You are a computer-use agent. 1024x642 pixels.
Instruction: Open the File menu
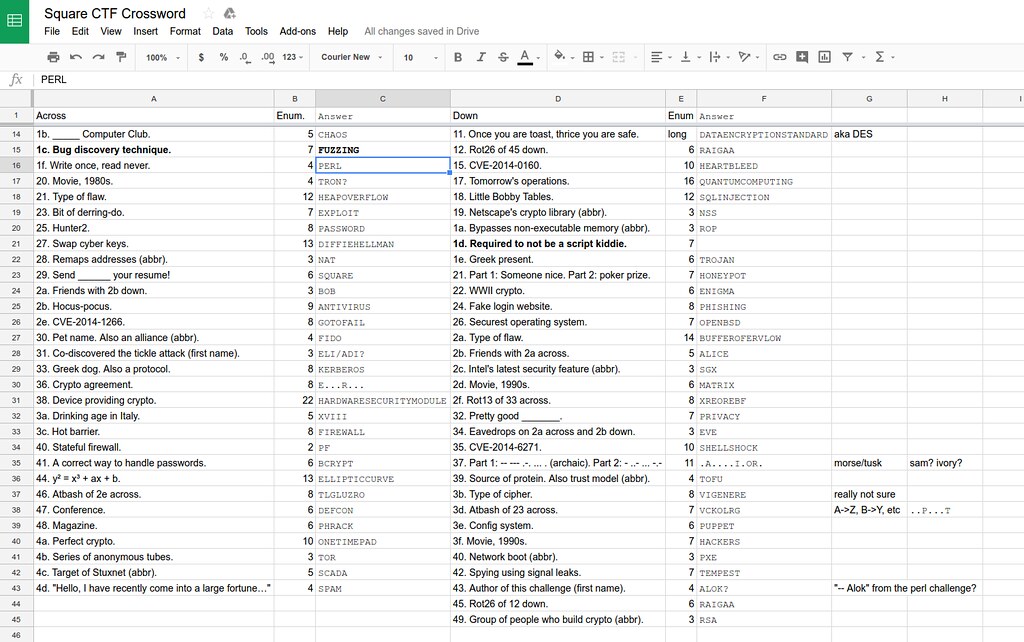tap(52, 31)
